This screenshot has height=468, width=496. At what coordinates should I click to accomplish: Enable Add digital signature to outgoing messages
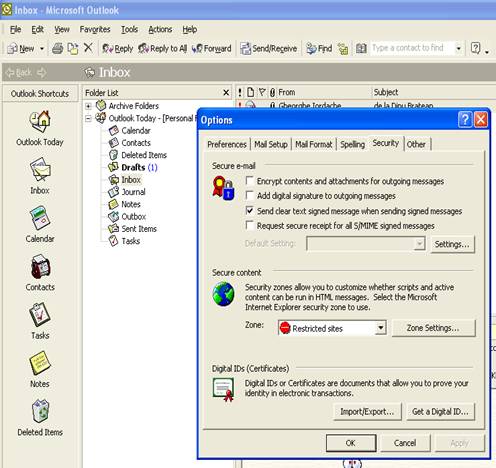249,196
